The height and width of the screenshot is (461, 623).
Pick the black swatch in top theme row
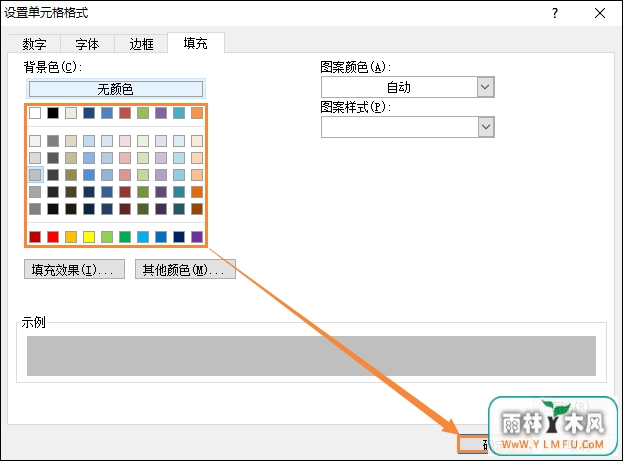click(53, 113)
